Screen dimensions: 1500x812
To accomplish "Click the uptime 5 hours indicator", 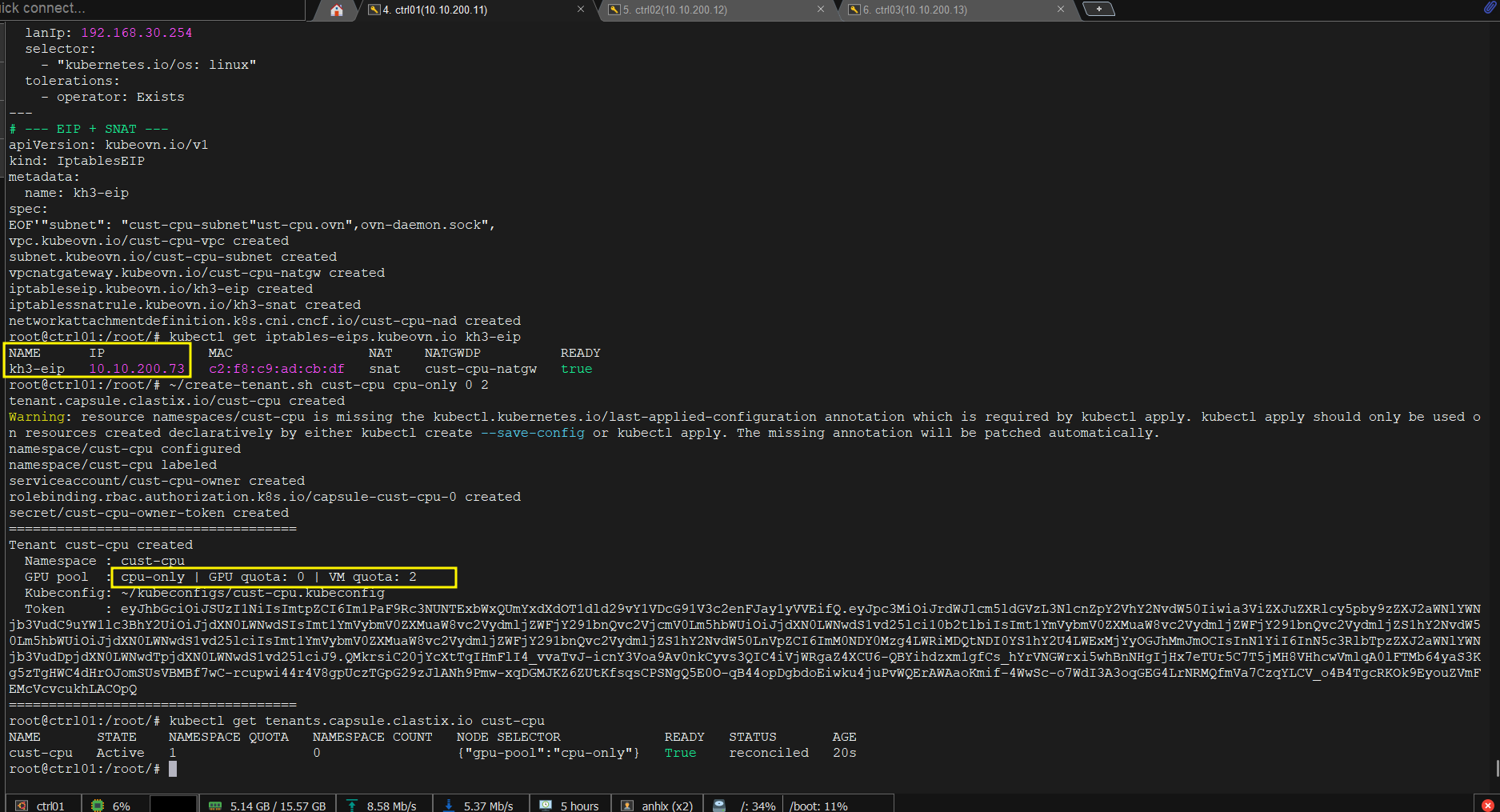I will (570, 806).
